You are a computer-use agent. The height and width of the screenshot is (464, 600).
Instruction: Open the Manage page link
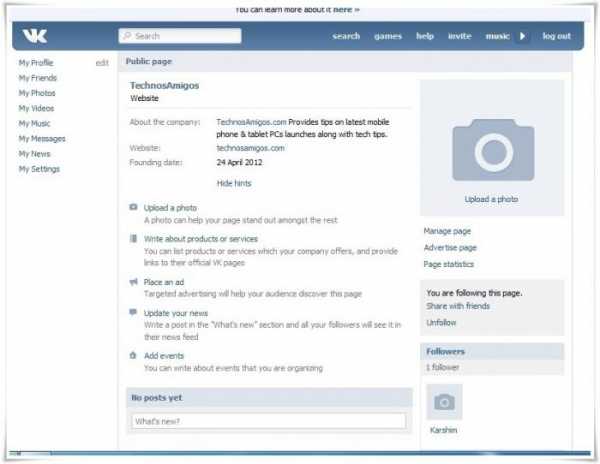click(x=447, y=231)
